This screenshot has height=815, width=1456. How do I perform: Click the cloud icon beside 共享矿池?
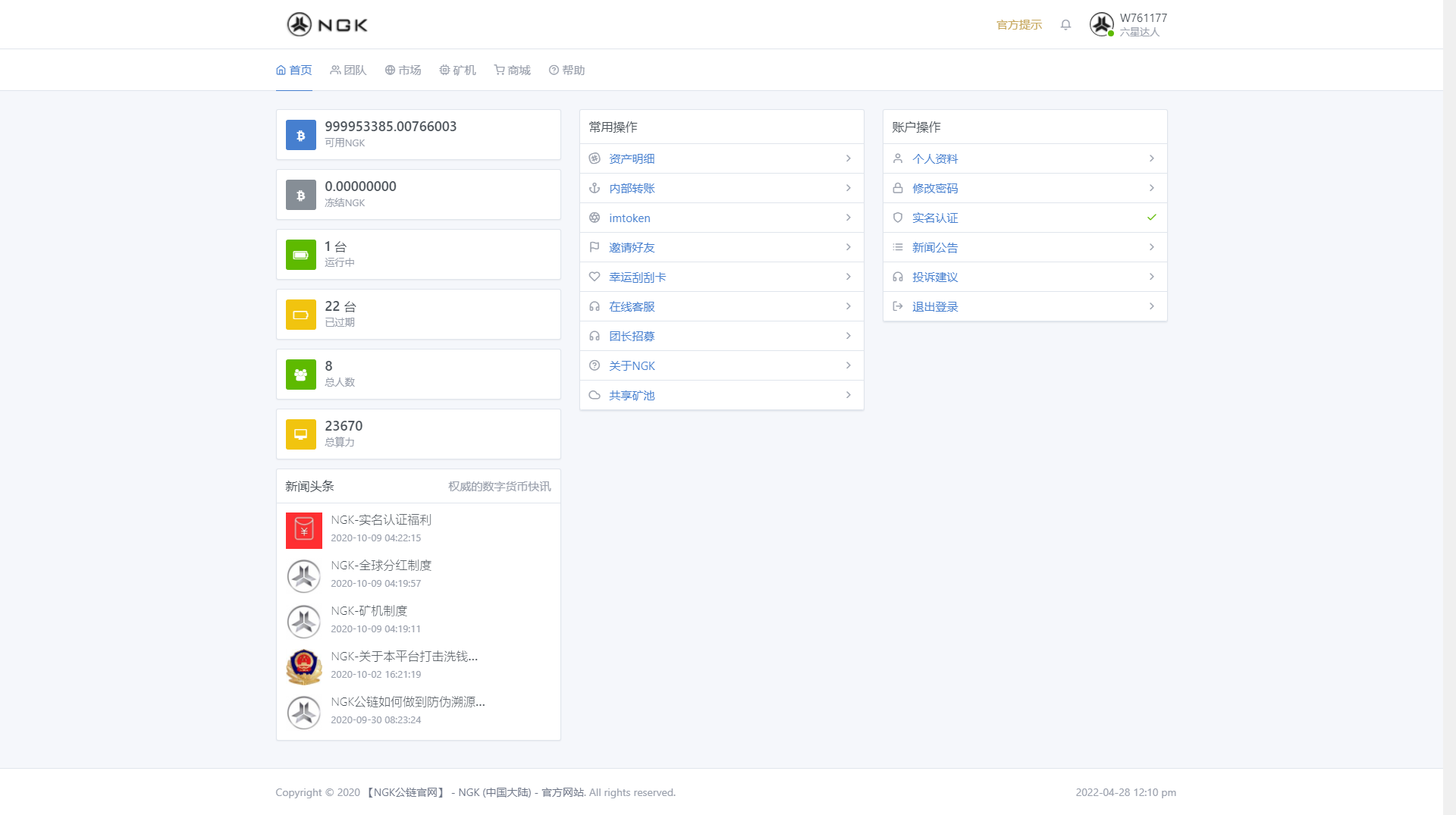(x=595, y=395)
